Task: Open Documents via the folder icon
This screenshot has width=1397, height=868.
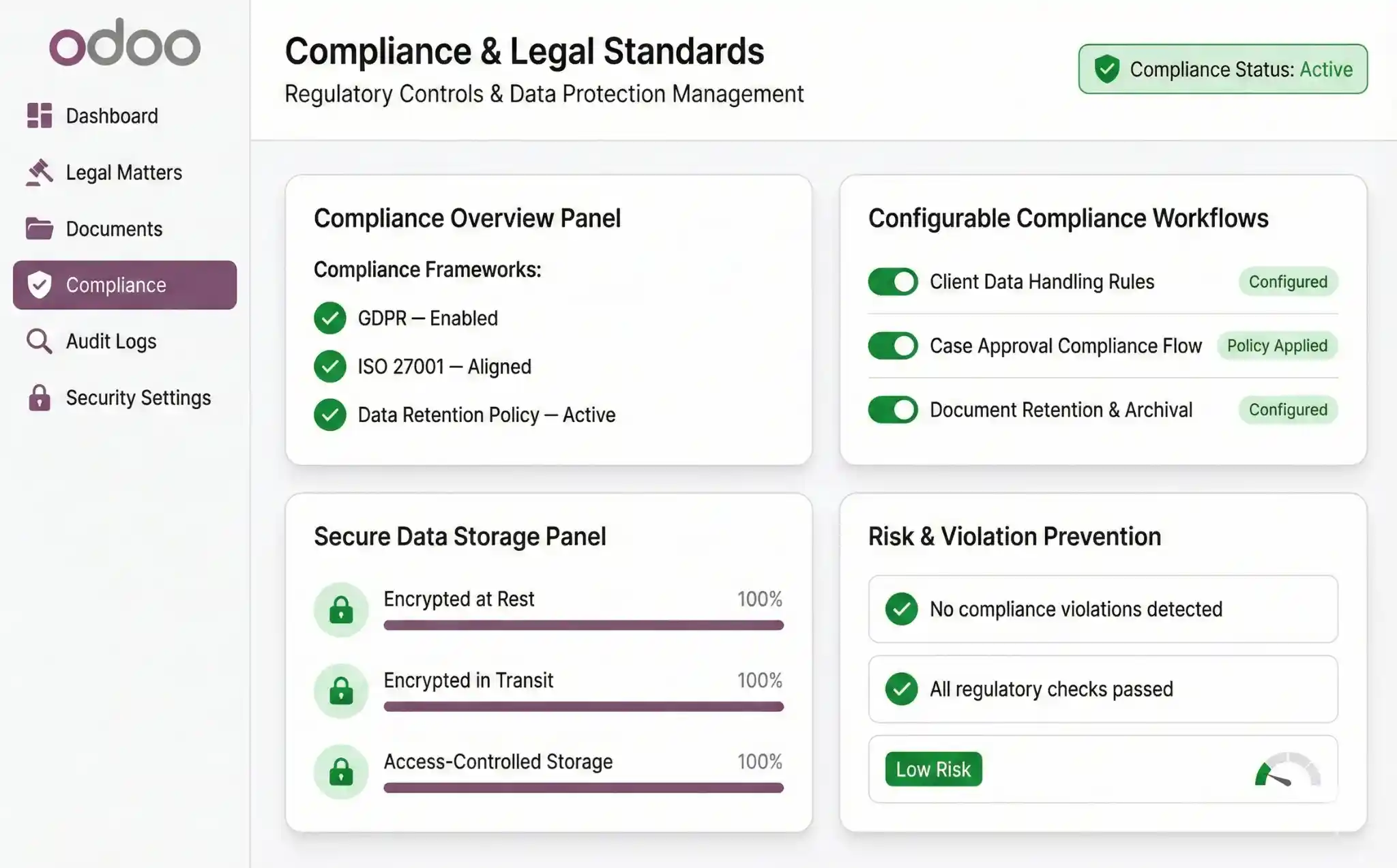Action: pyautogui.click(x=39, y=228)
